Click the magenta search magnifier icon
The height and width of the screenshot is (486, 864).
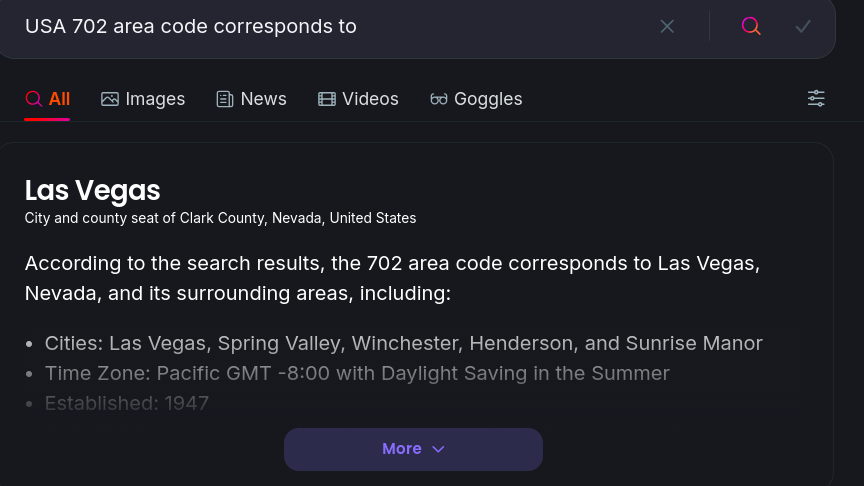click(x=750, y=26)
